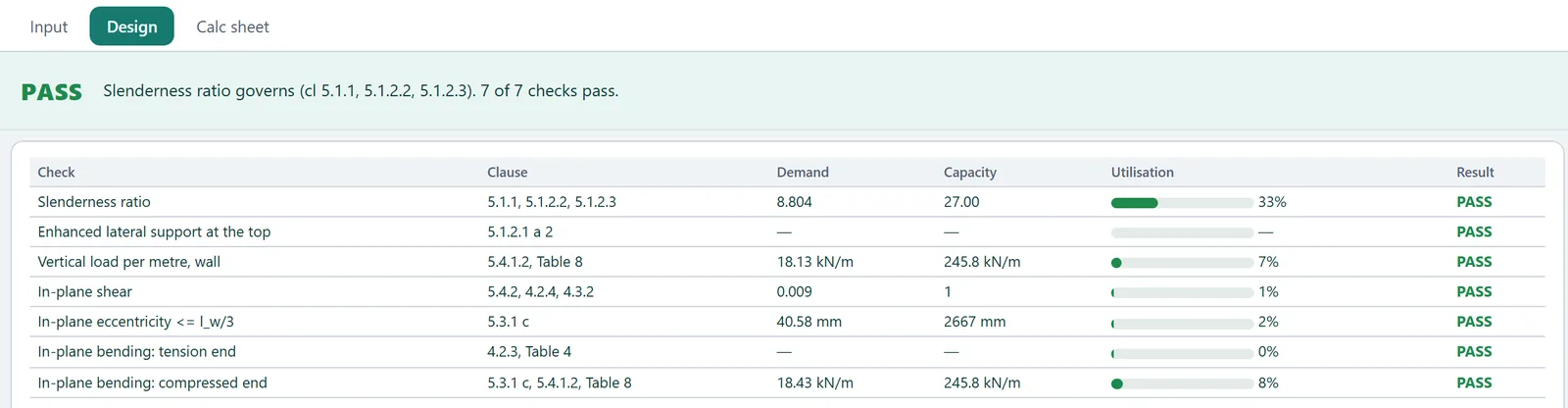Click the Vertical load utilisation bar
This screenshot has height=408, width=1568.
pos(1182,263)
